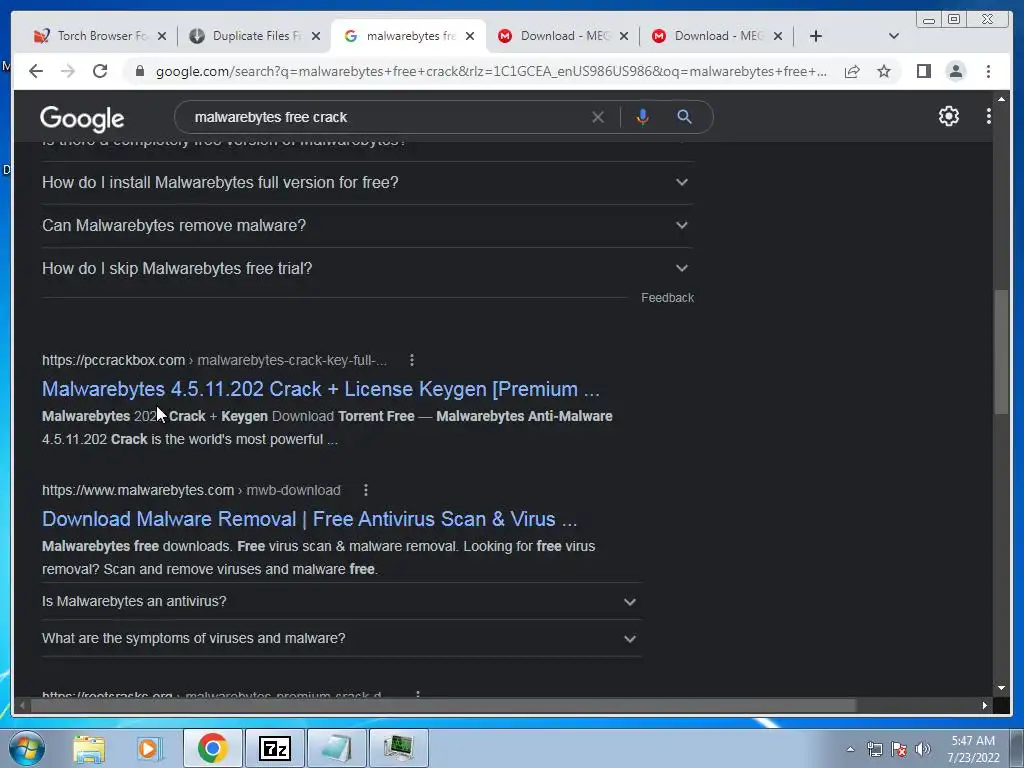Open the Chrome profile avatar
1024x768 pixels.
(955, 71)
